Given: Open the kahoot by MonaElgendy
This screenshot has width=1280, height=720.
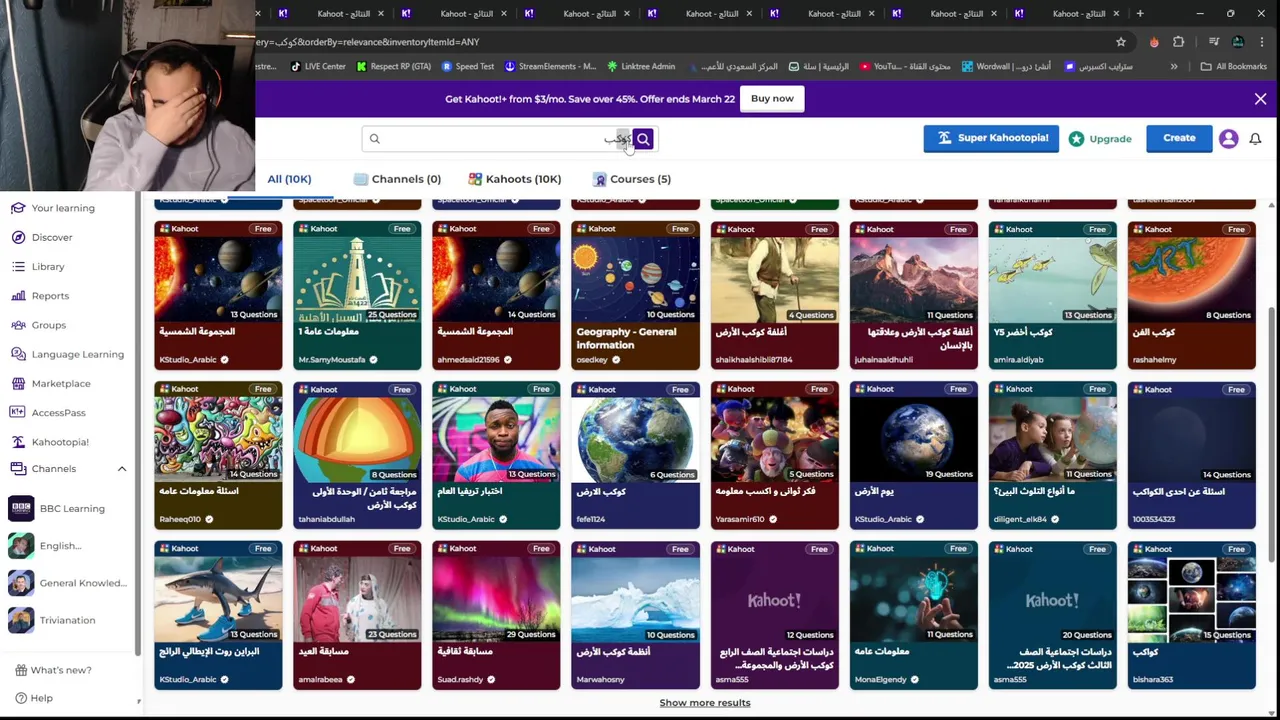Looking at the screenshot, I should [x=913, y=615].
